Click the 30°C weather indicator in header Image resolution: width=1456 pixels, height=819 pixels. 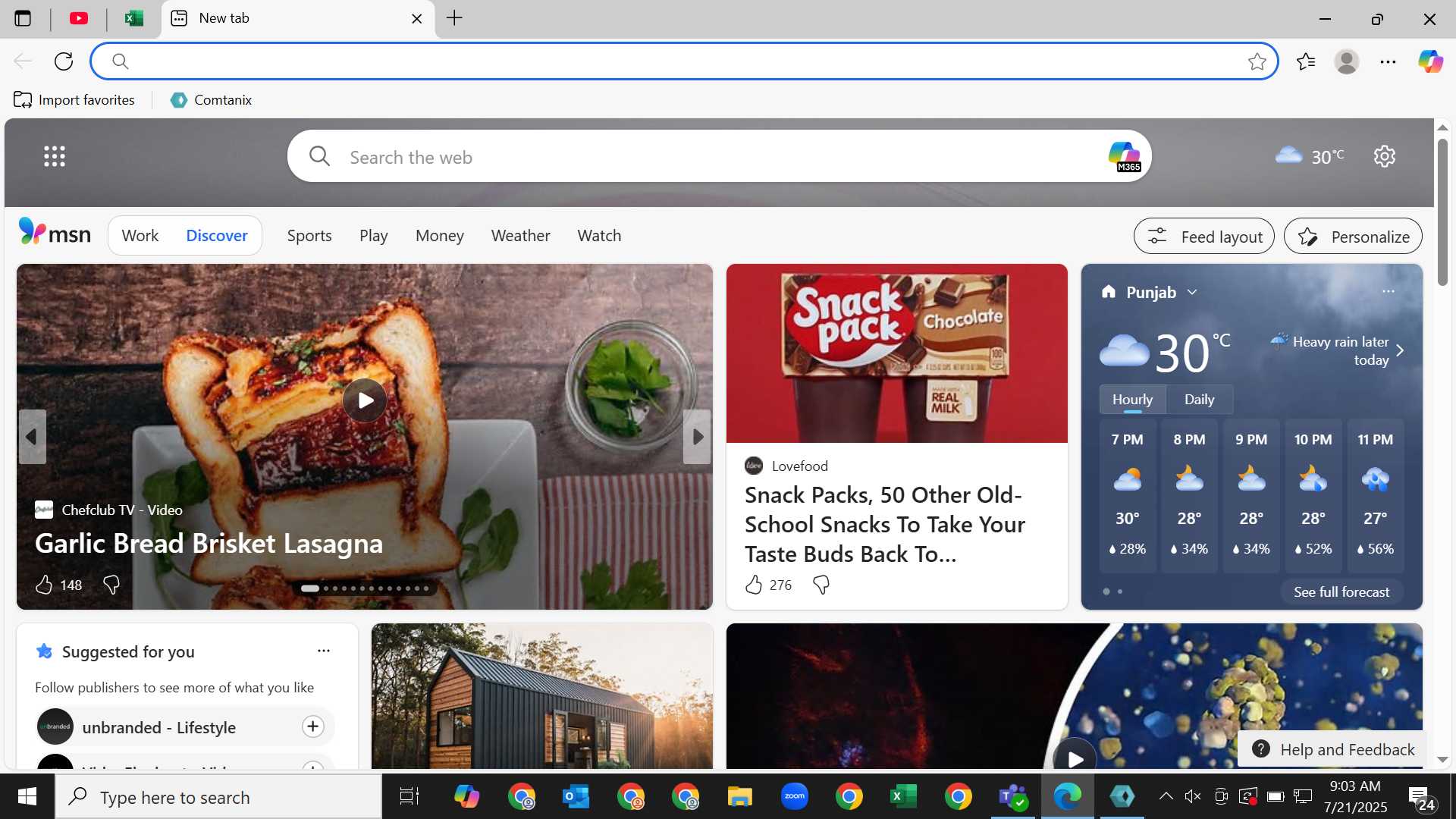tap(1310, 156)
